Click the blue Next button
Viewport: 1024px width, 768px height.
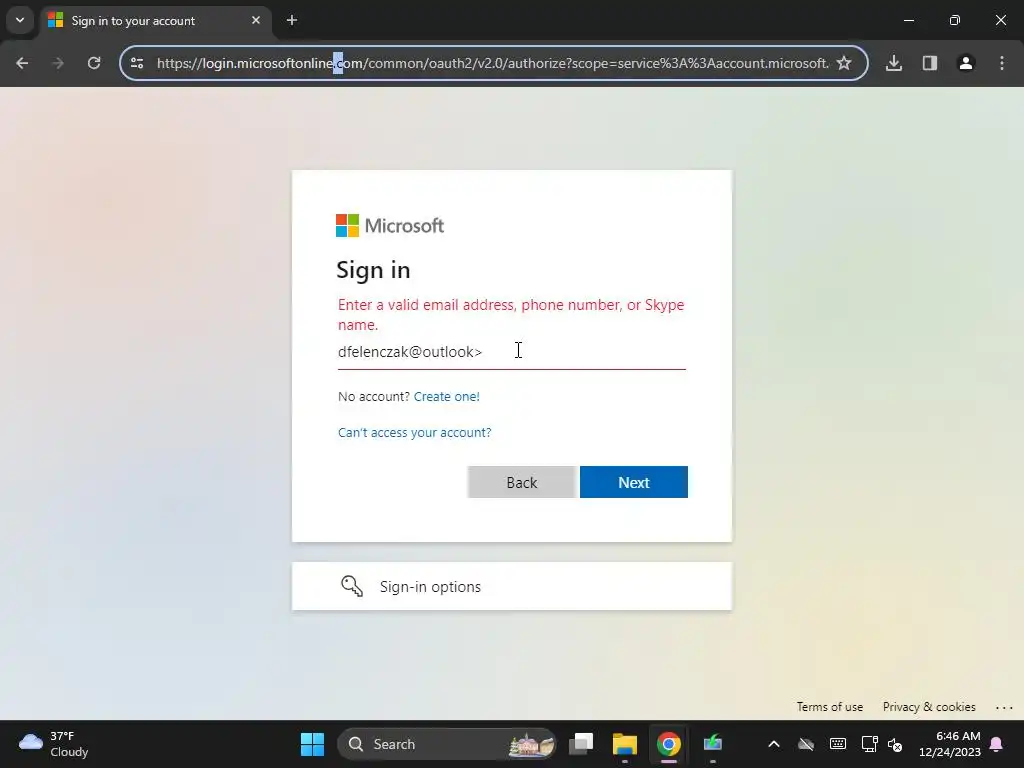point(633,482)
